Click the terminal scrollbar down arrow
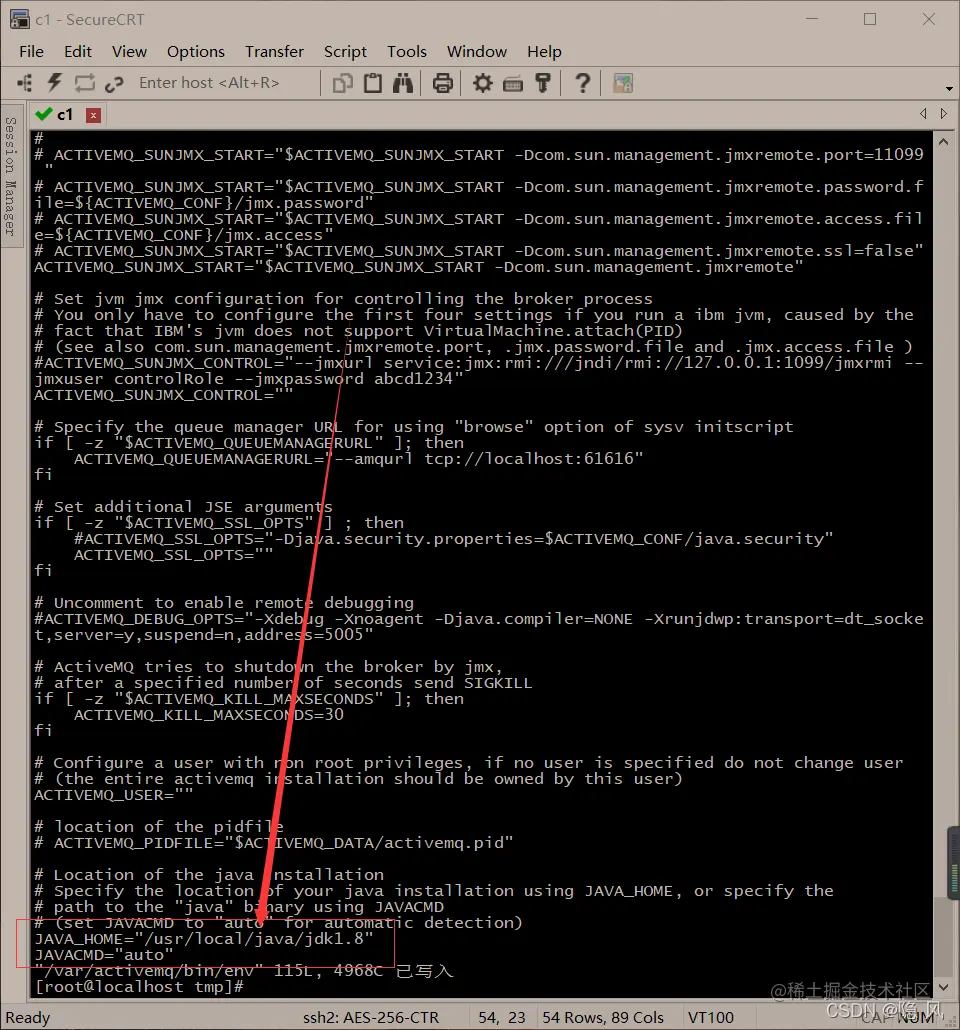 [944, 987]
